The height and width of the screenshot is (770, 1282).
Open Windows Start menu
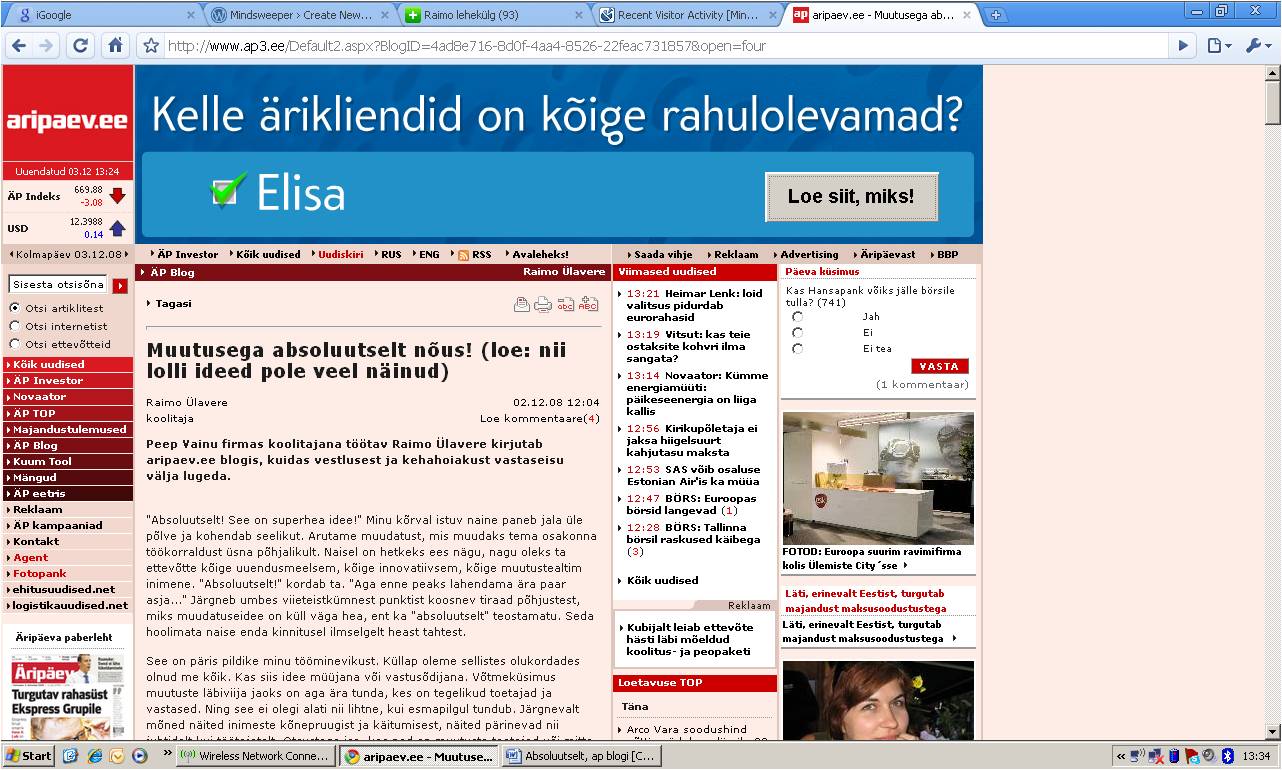[x=29, y=756]
